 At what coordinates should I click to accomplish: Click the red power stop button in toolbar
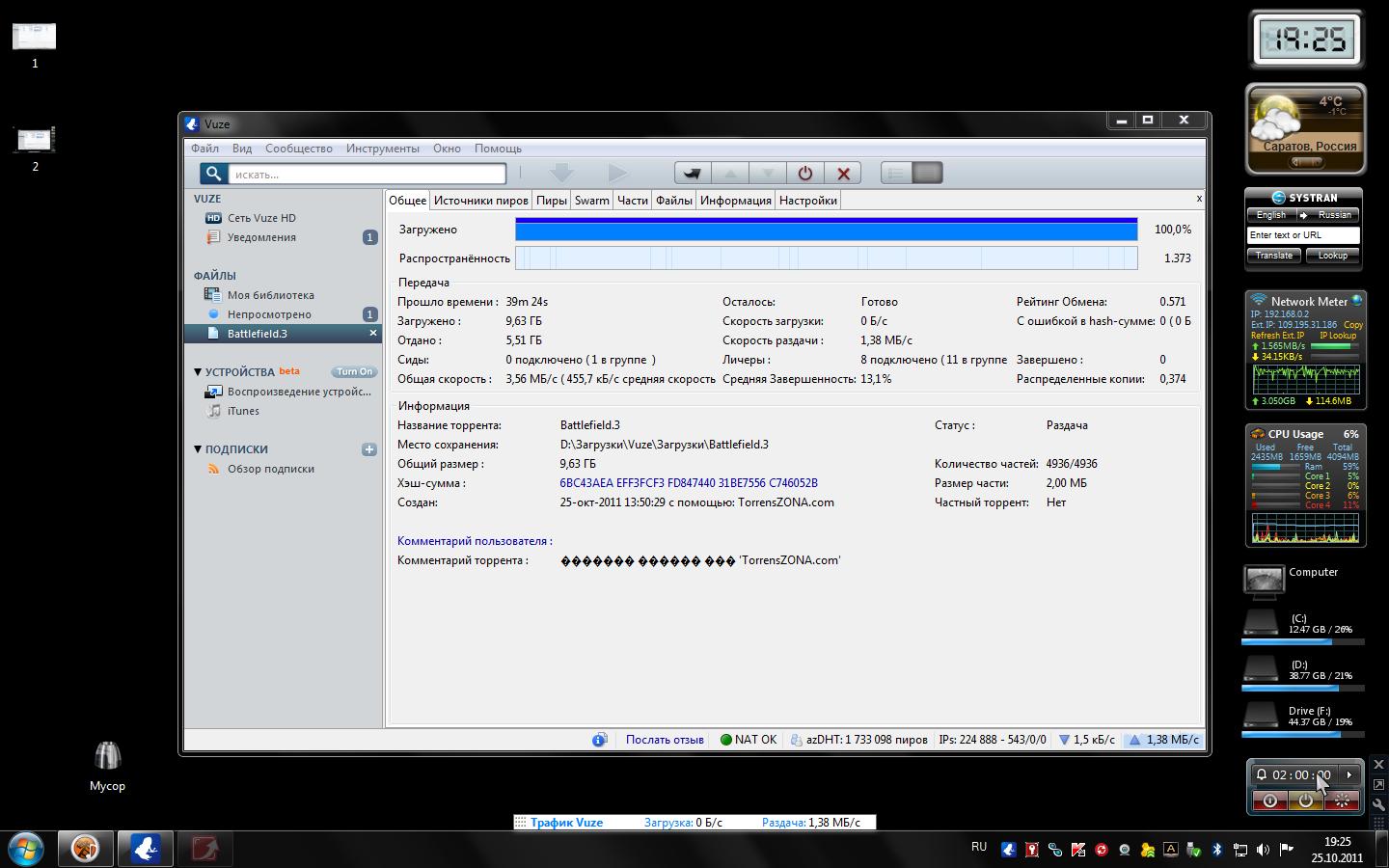pyautogui.click(x=804, y=174)
